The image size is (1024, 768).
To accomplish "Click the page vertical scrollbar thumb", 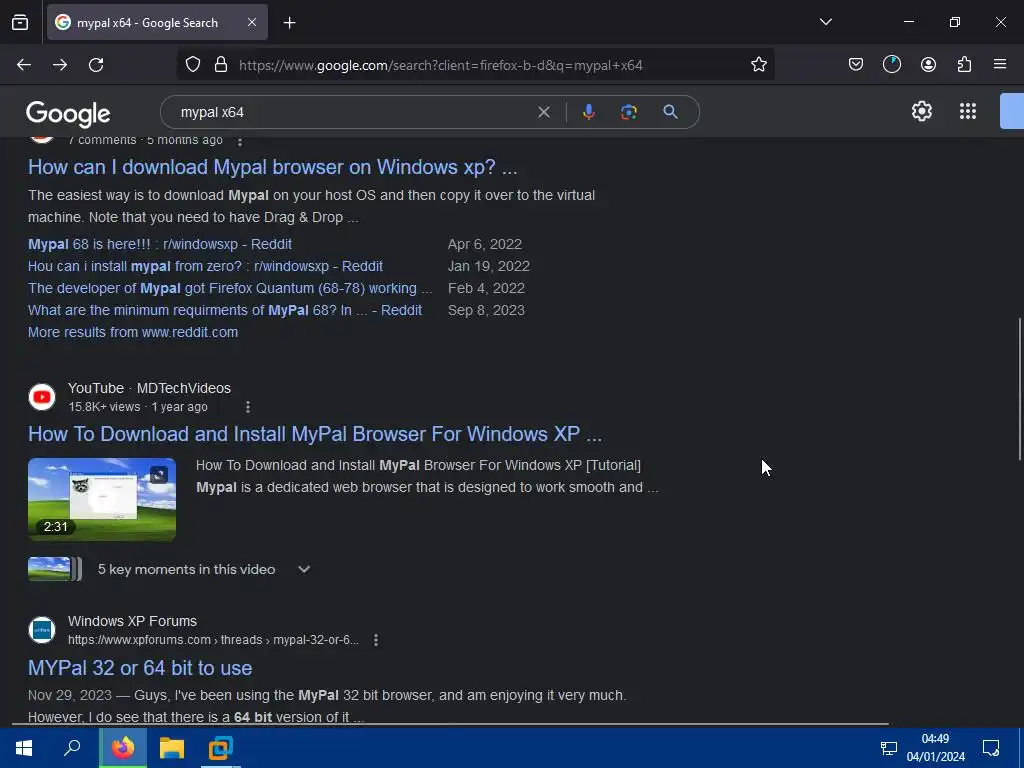I will [1020, 389].
